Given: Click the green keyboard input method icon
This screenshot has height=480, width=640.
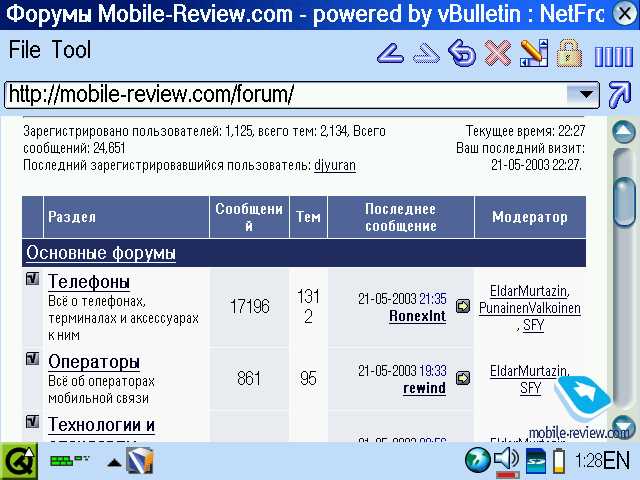Looking at the screenshot, I should [x=69, y=461].
